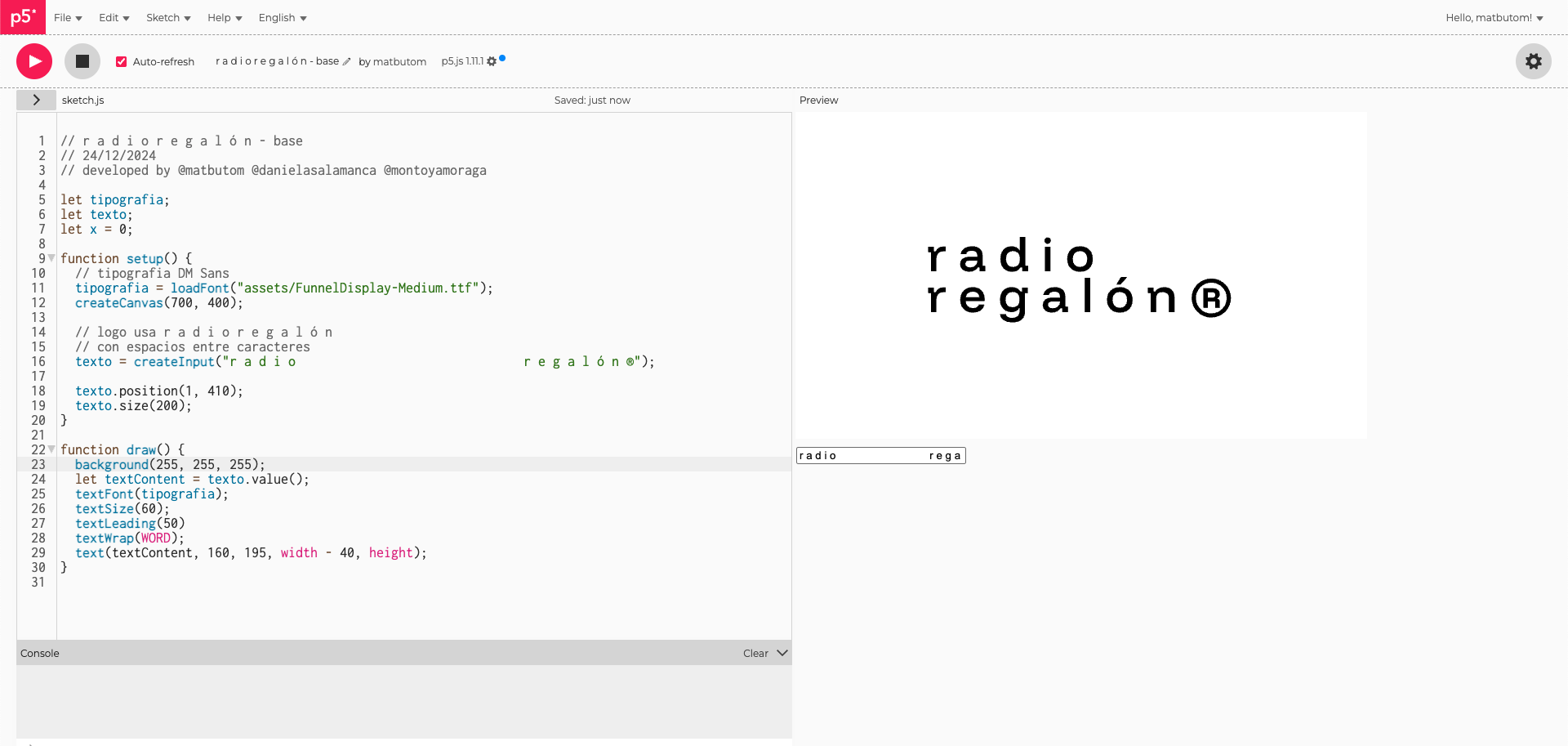Collapse the code block at function setup
Image resolution: width=1568 pixels, height=746 pixels.
click(x=51, y=257)
